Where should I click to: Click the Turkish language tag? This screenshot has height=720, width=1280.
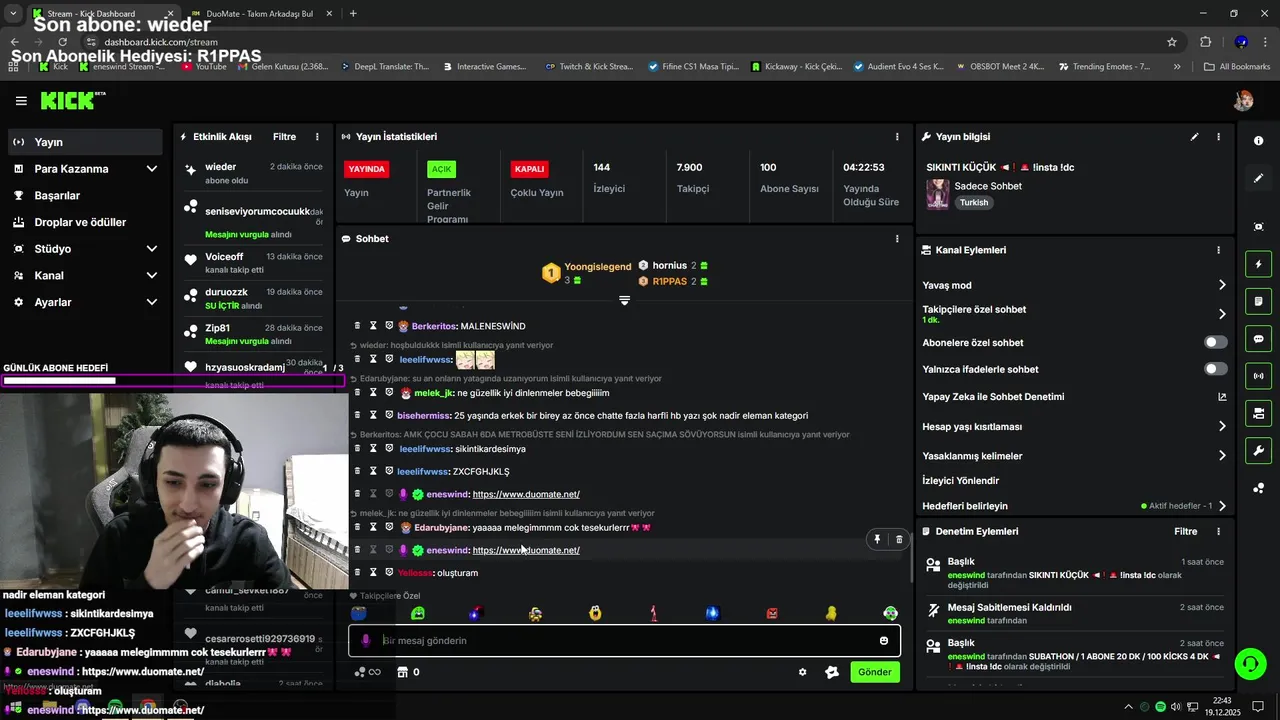(x=974, y=202)
